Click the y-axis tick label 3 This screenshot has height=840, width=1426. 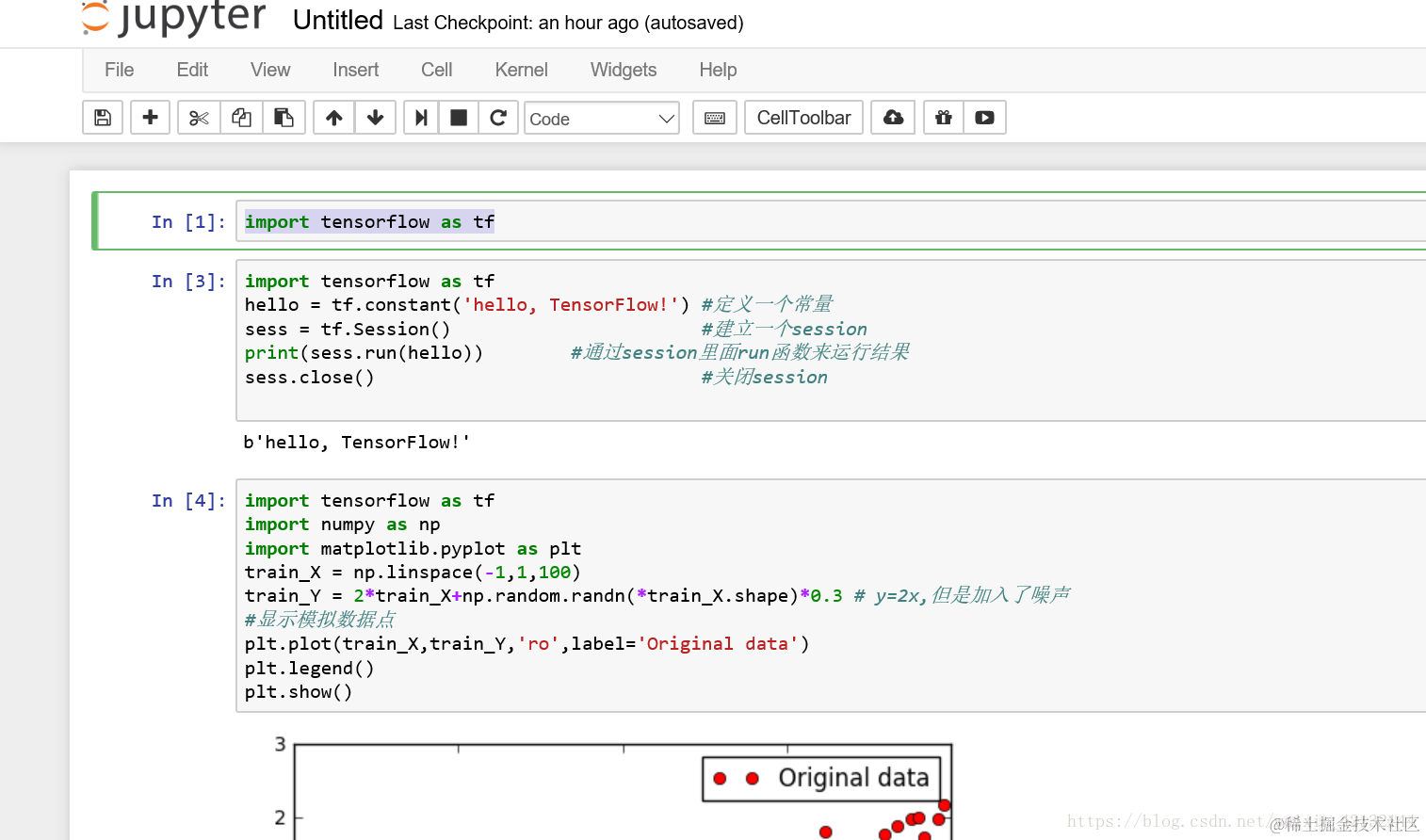tap(280, 744)
